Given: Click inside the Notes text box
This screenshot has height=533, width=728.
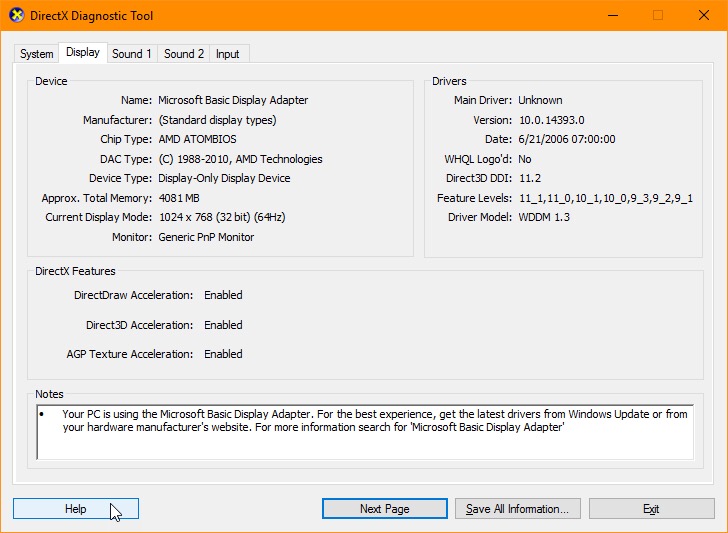Looking at the screenshot, I should pos(365,432).
